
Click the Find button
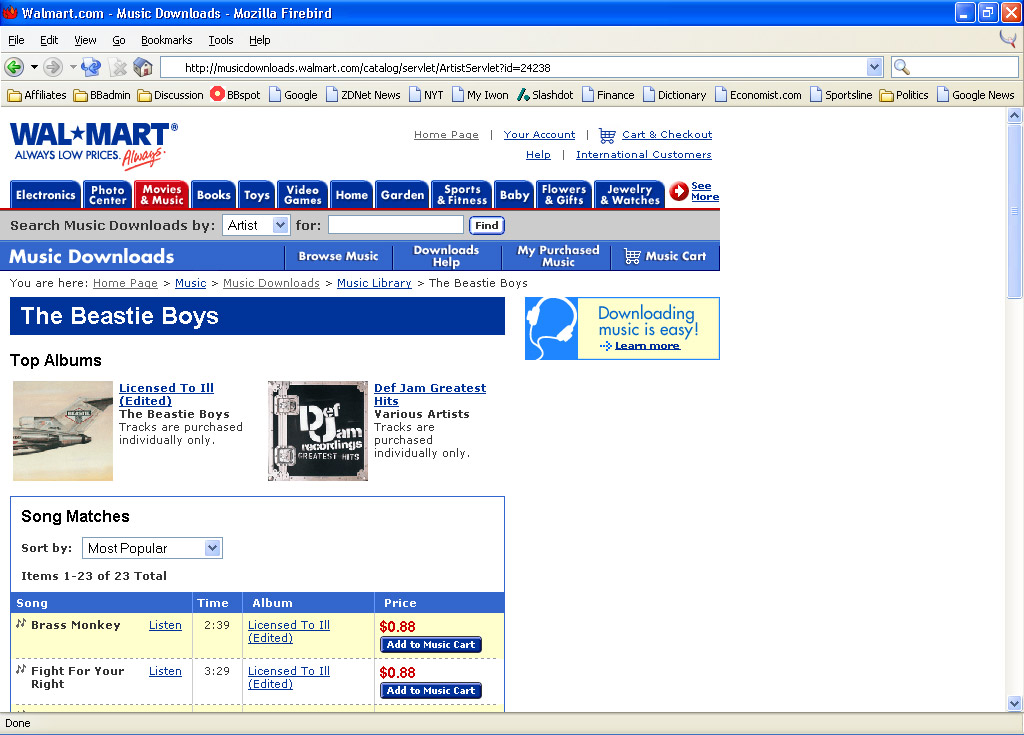pyautogui.click(x=487, y=225)
